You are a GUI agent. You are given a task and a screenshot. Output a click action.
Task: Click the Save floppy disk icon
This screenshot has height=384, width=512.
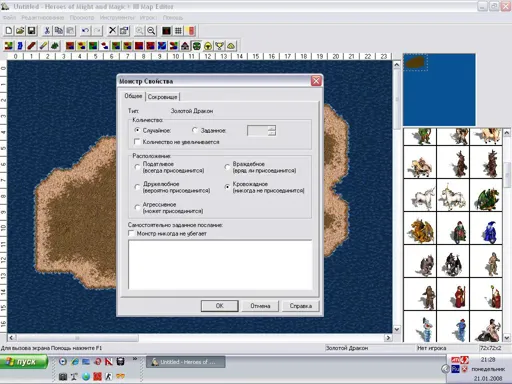[x=31, y=31]
